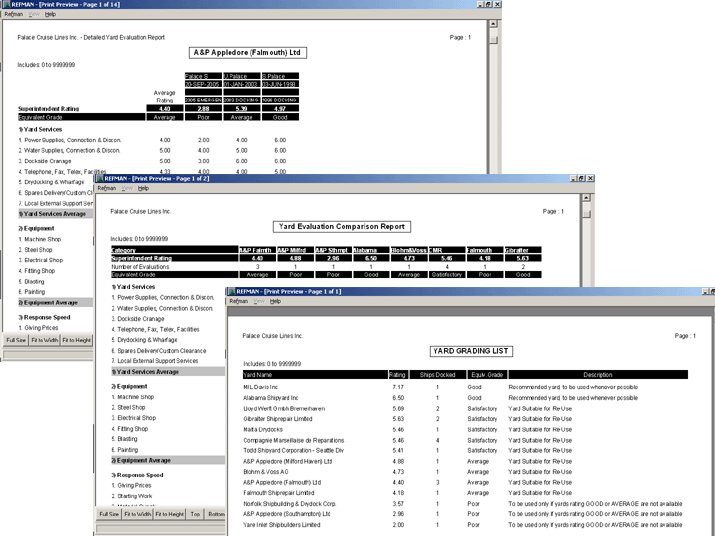Click the REFMAN icon in the Page 1 of 1 title bar
The height and width of the screenshot is (536, 715).
pyautogui.click(x=233, y=291)
